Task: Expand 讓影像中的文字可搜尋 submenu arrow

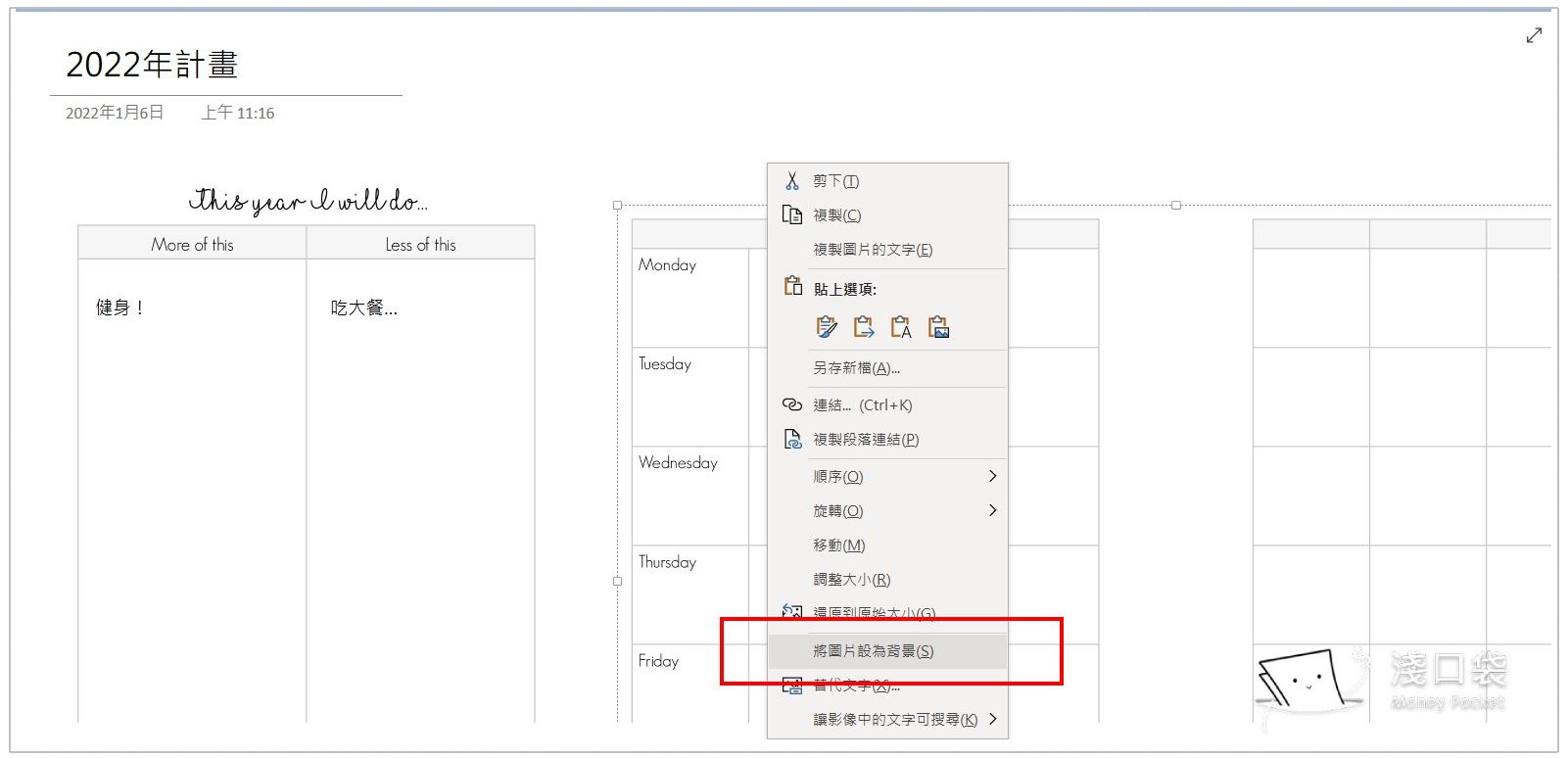Action: point(992,719)
